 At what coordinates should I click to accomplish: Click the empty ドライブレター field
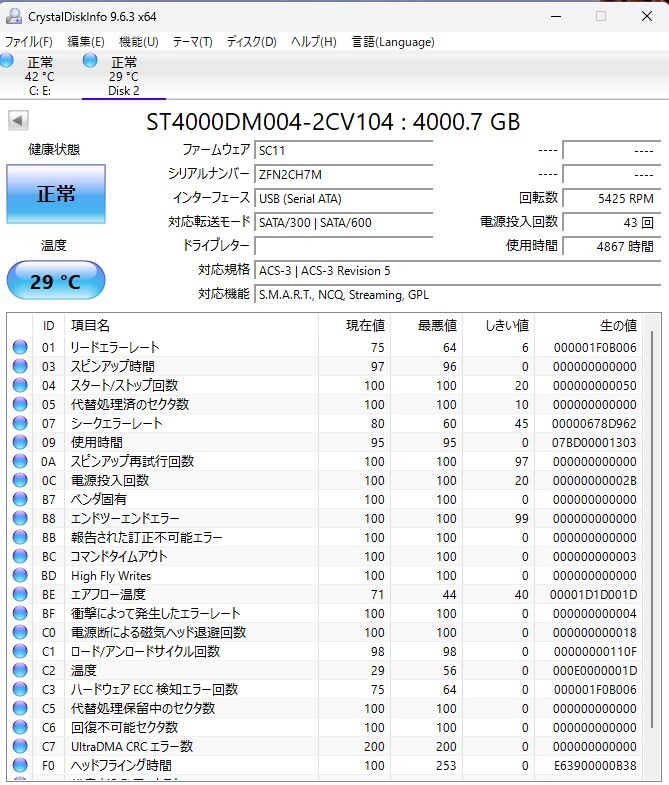pos(344,246)
